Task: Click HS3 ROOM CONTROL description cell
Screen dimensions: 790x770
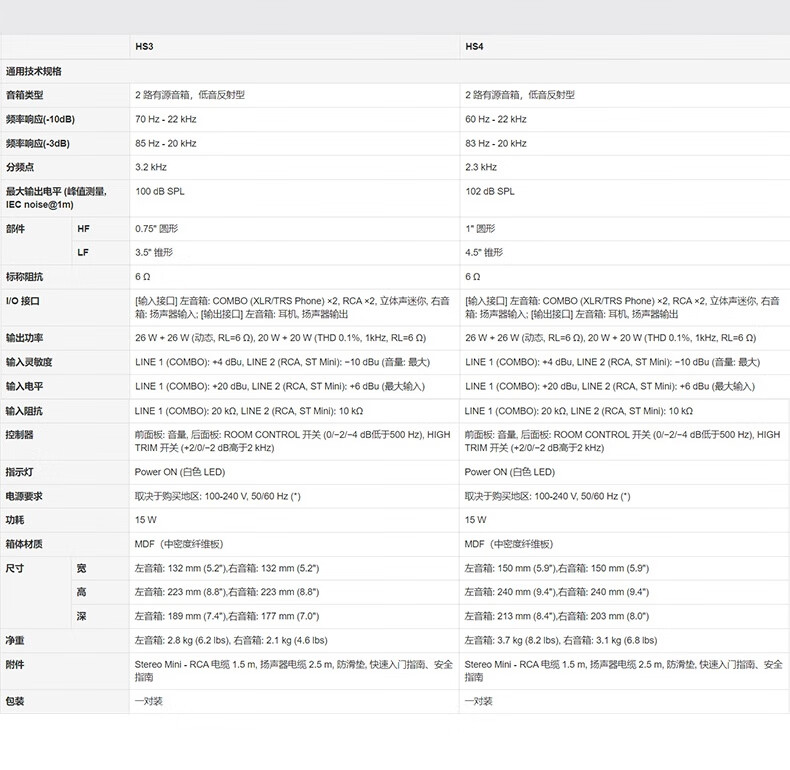Action: point(292,441)
